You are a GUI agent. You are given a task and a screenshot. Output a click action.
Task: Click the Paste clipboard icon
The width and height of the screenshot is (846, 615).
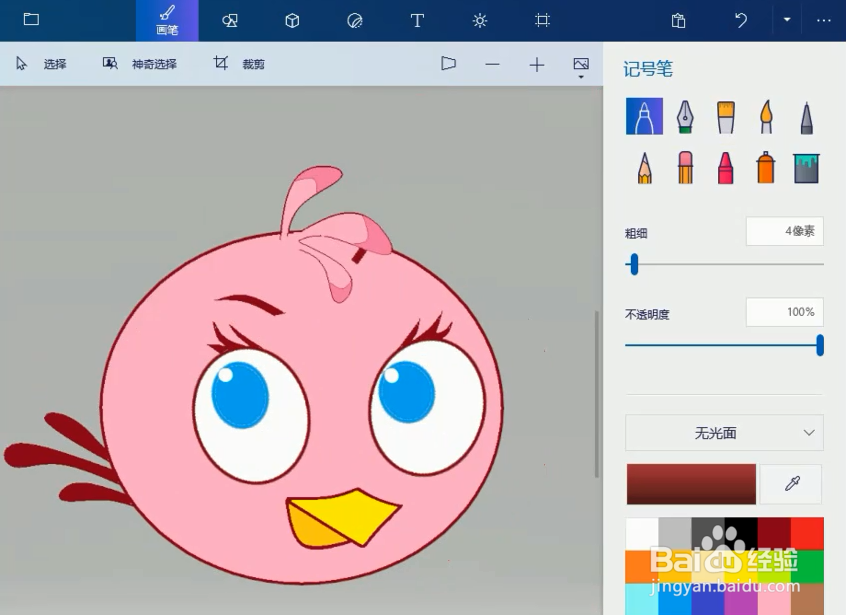coord(678,20)
